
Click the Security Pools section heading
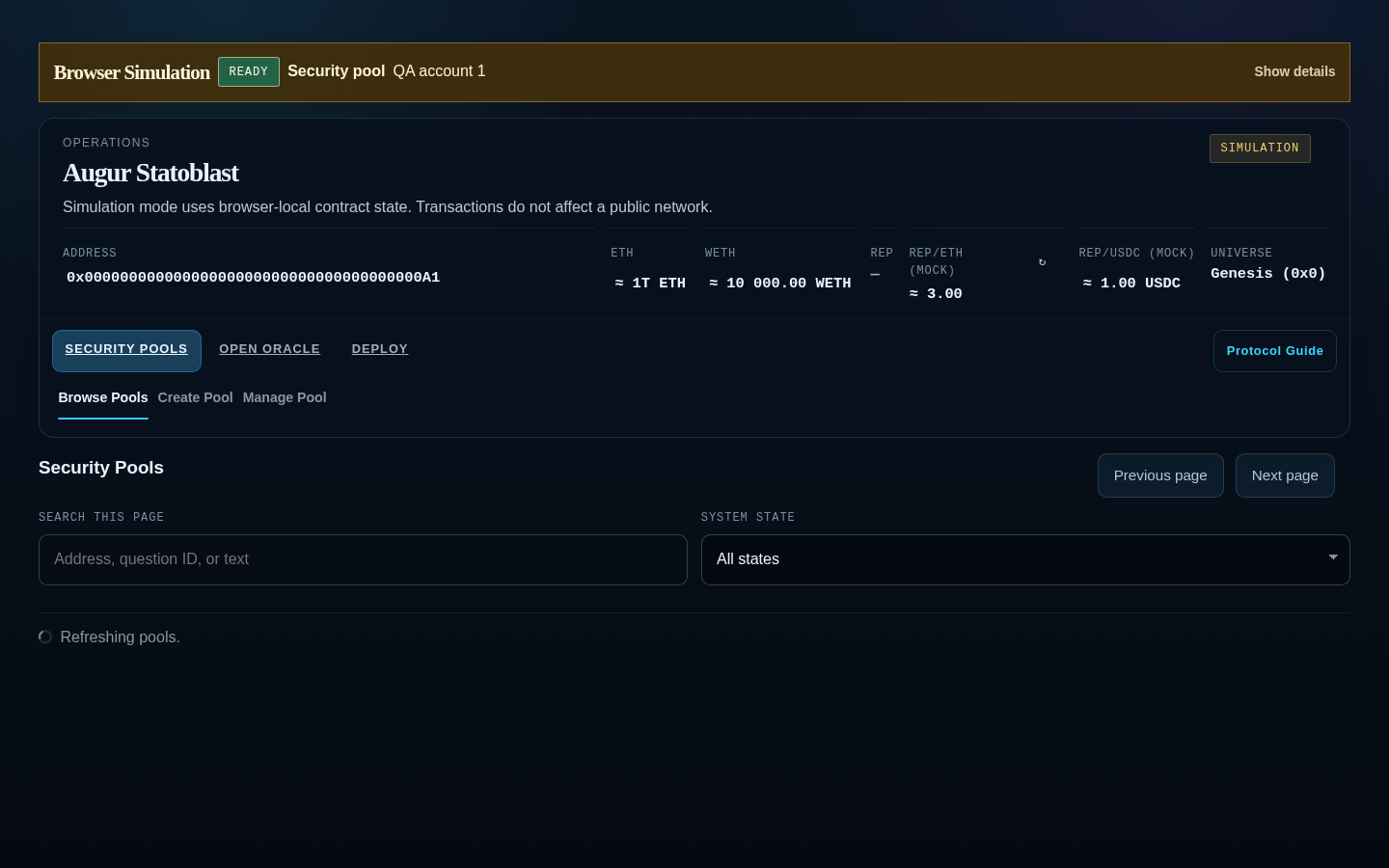click(101, 468)
